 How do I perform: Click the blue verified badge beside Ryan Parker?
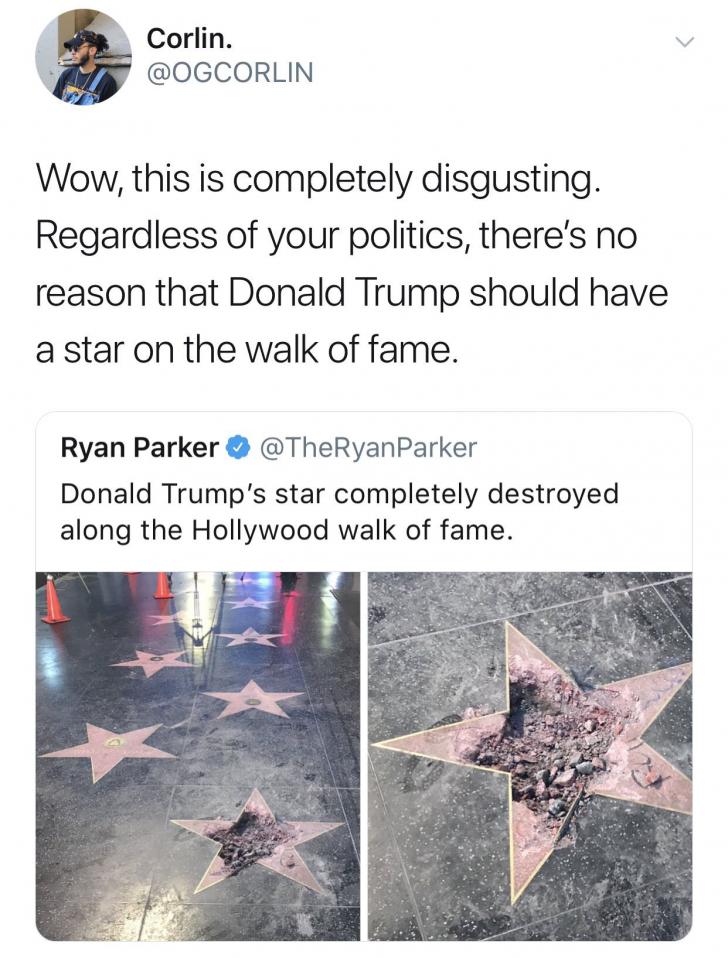point(239,448)
